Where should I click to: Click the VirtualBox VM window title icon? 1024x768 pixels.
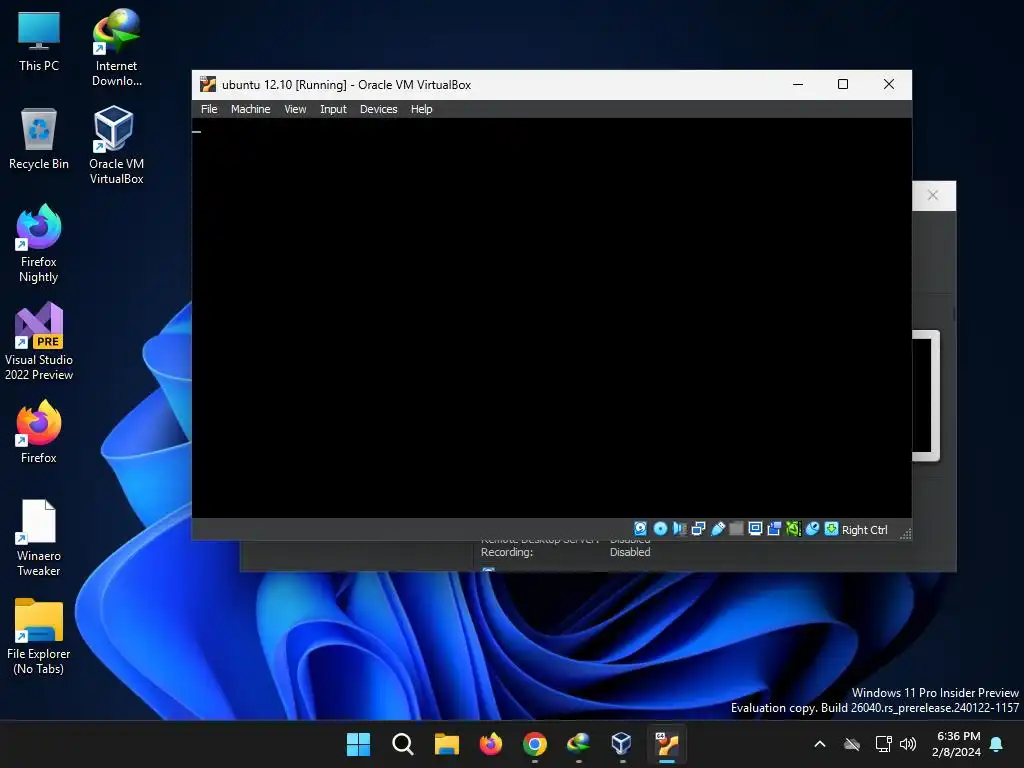pyautogui.click(x=208, y=84)
